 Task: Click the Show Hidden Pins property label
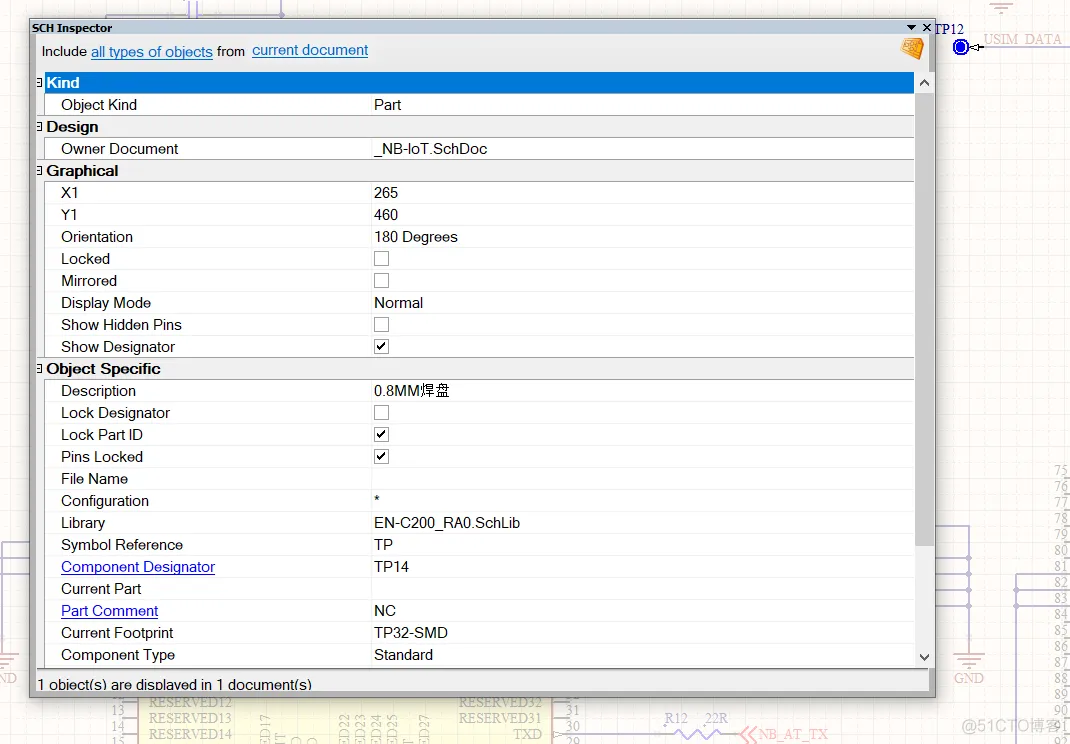pos(121,325)
